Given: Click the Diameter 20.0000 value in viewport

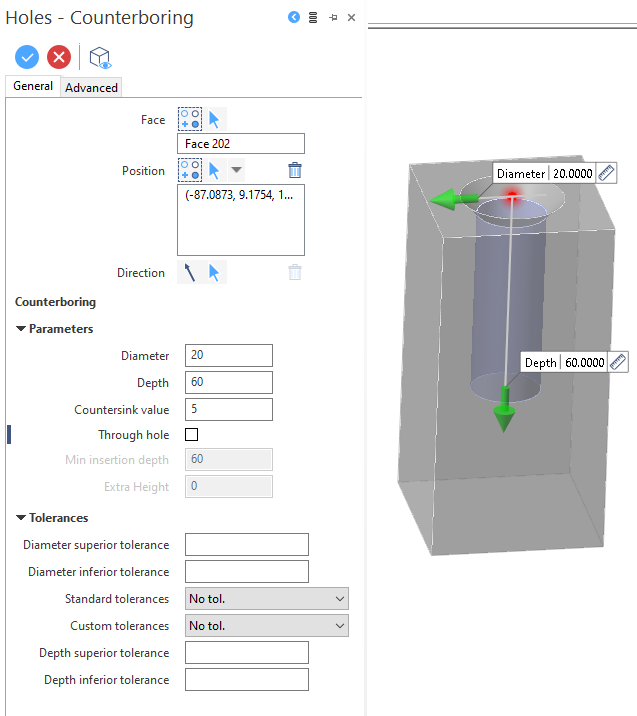Looking at the screenshot, I should 573,174.
